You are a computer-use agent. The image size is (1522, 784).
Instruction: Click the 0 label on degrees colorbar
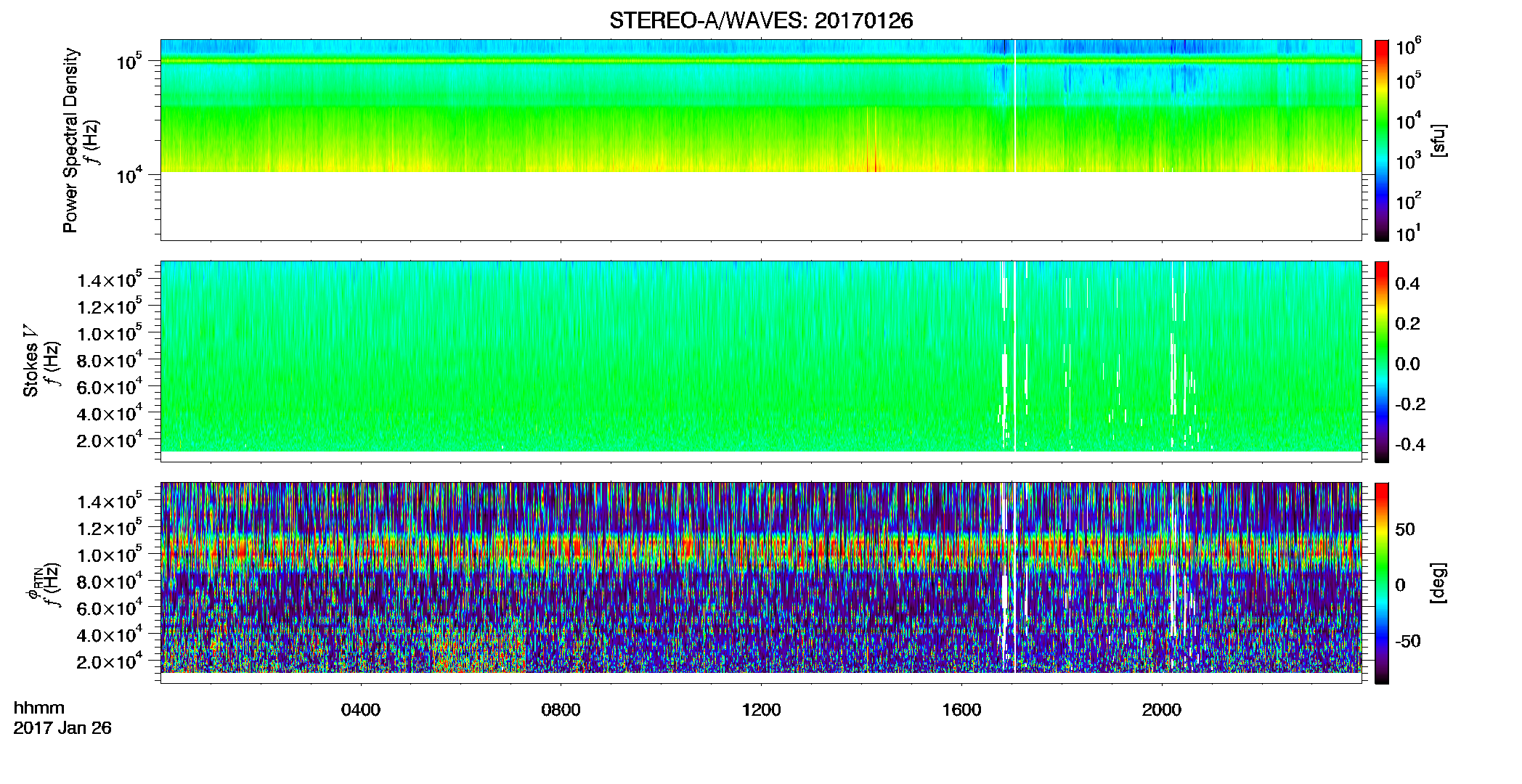(1400, 585)
